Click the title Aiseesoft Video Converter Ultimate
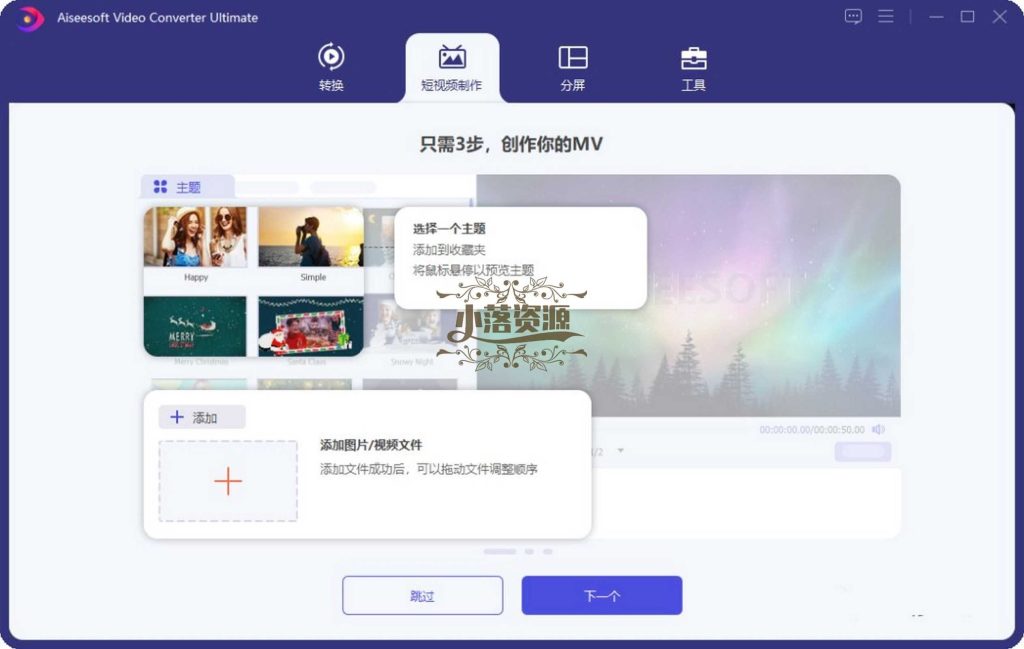Viewport: 1024px width, 649px height. tap(157, 18)
